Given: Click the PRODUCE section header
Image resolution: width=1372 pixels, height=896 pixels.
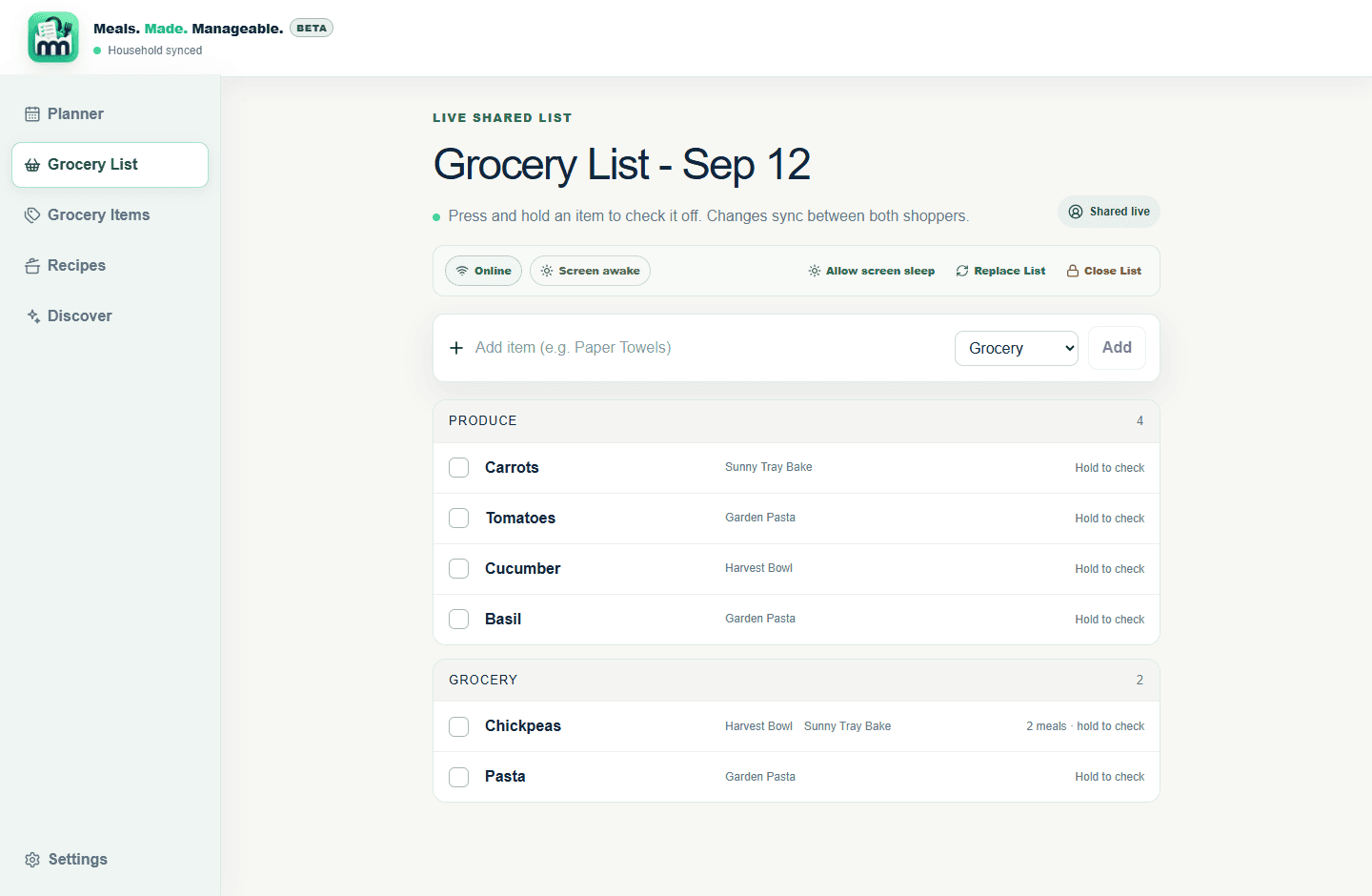Looking at the screenshot, I should [797, 421].
